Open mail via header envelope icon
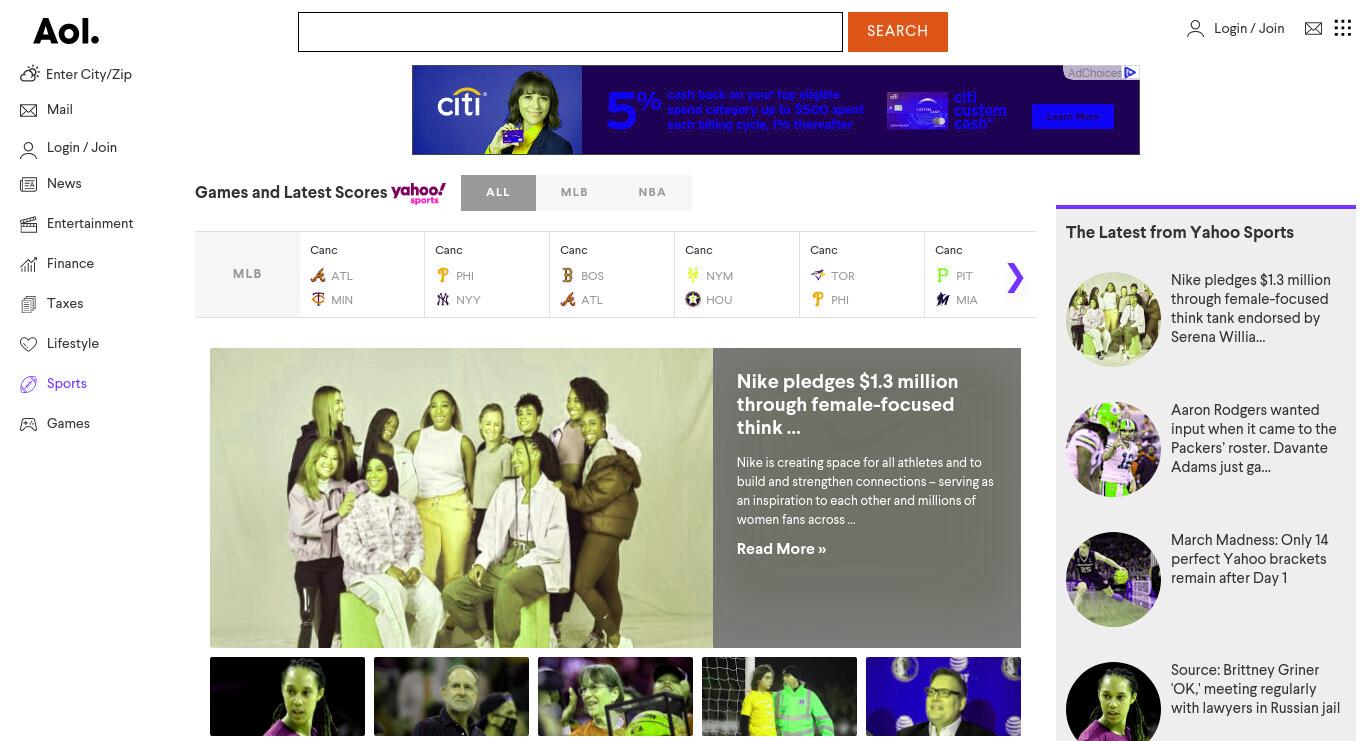This screenshot has height=741, width=1366. (x=1314, y=29)
